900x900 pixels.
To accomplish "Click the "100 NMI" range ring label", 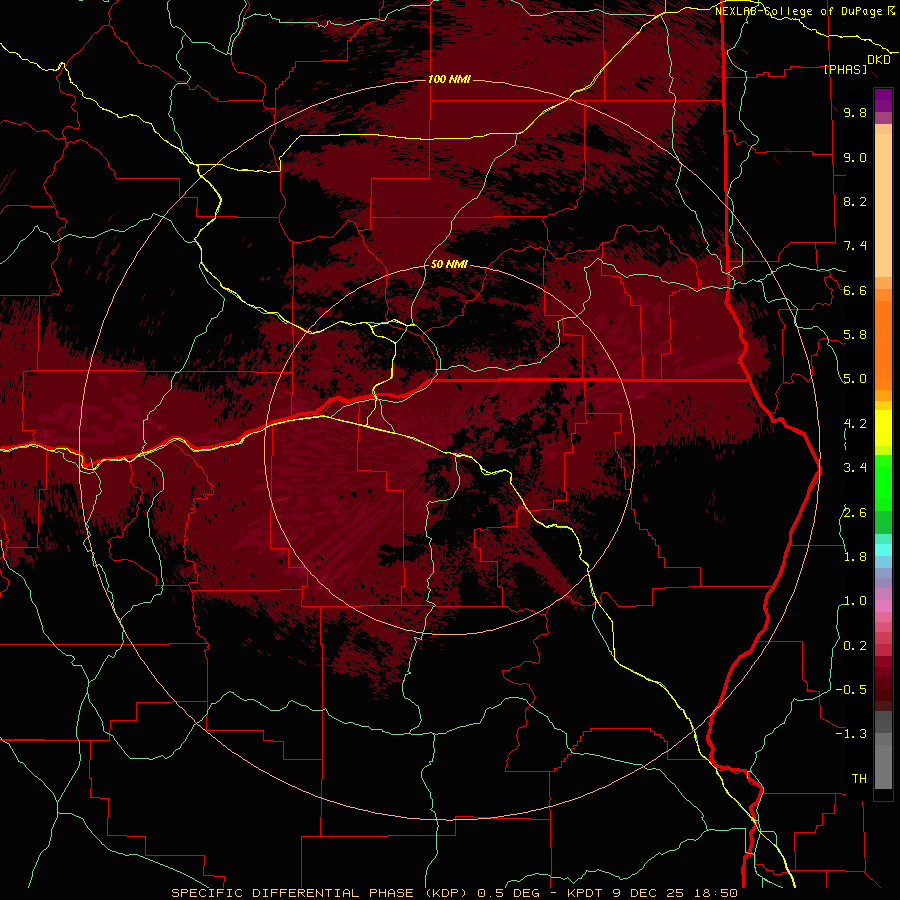I will [x=449, y=79].
